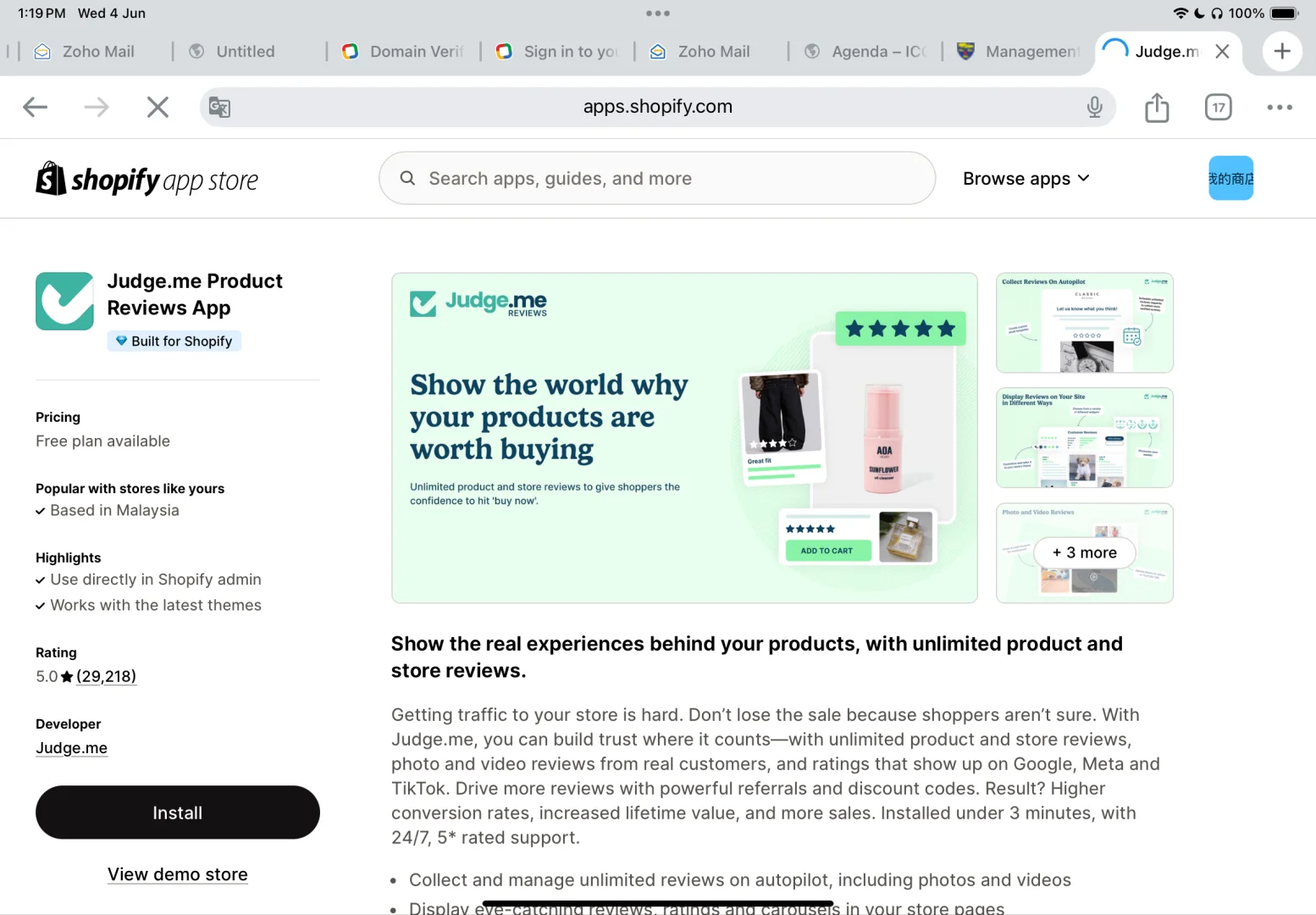Switch to the Sign in to you tab
Screen dimensions: 1316x915
[x=557, y=52]
